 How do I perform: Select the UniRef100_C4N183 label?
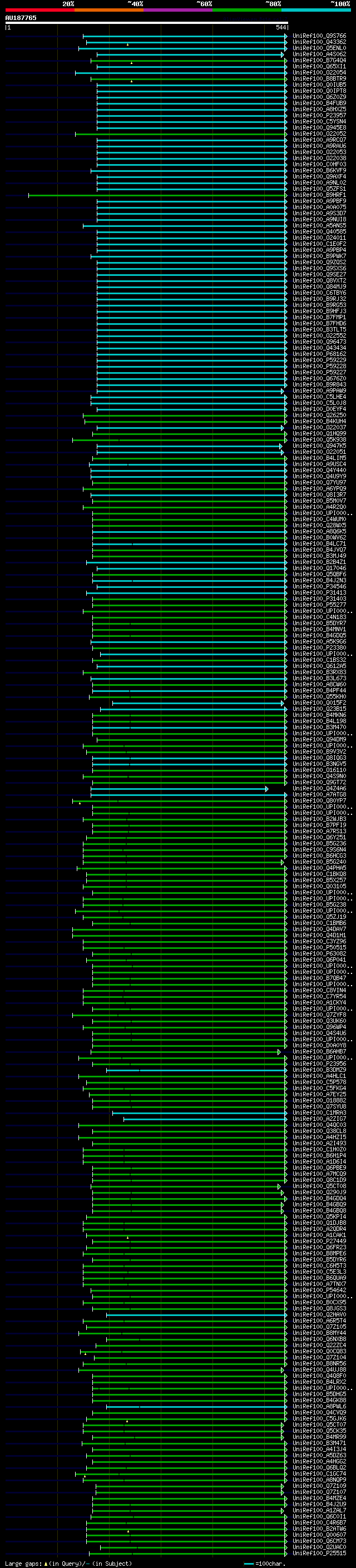coord(319,617)
